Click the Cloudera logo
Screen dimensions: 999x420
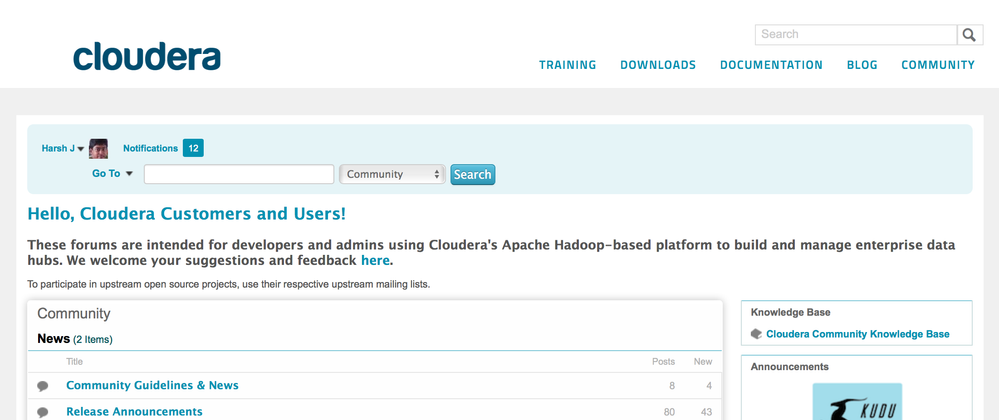[x=147, y=57]
